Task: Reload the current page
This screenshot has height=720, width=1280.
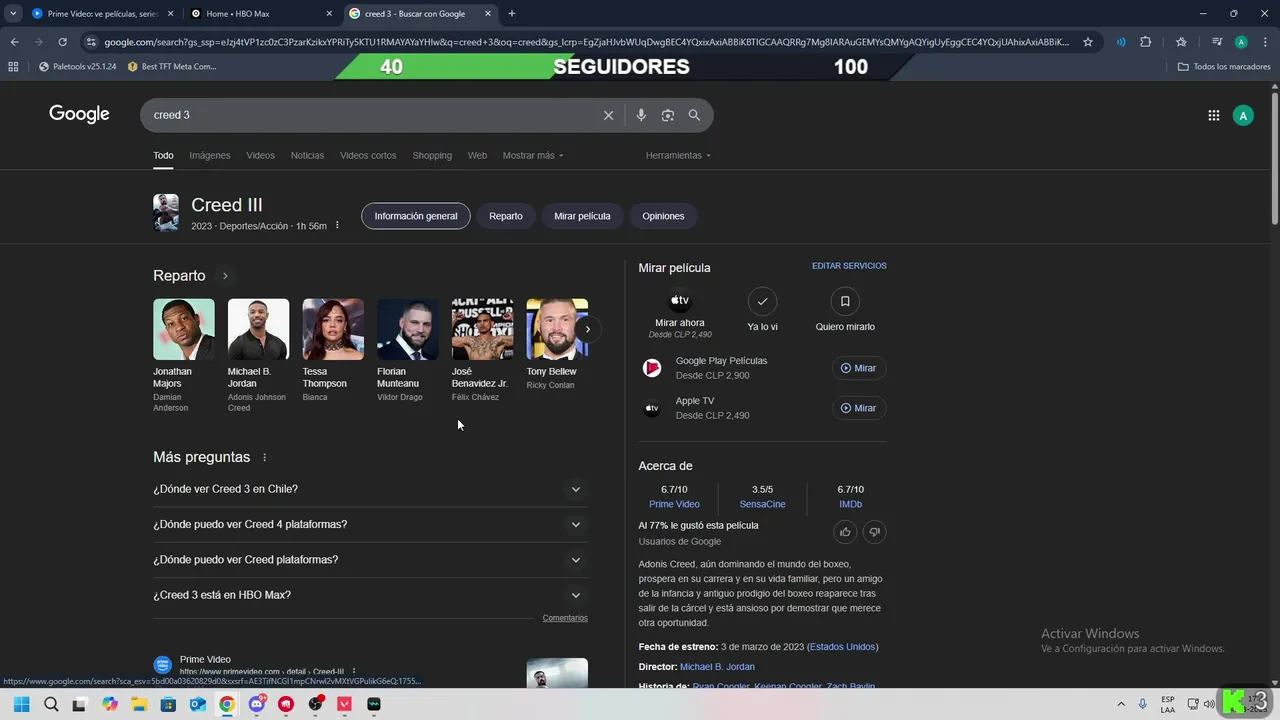Action: pos(62,42)
